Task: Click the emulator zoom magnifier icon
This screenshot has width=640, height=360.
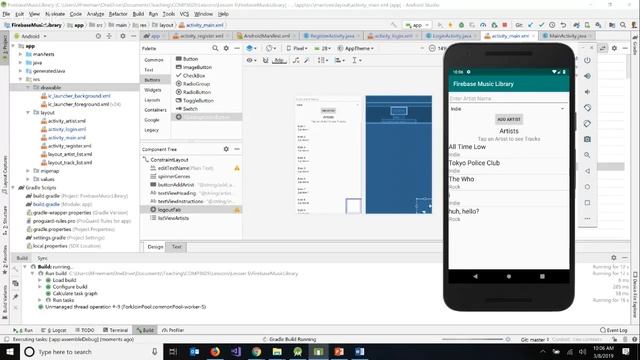Action: coord(587,156)
